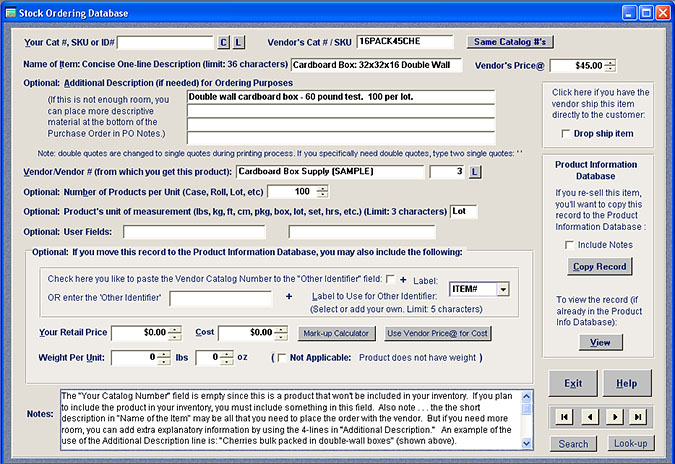This screenshot has width=675, height=464.
Task: Open the ITEM# label dropdown
Action: point(503,289)
